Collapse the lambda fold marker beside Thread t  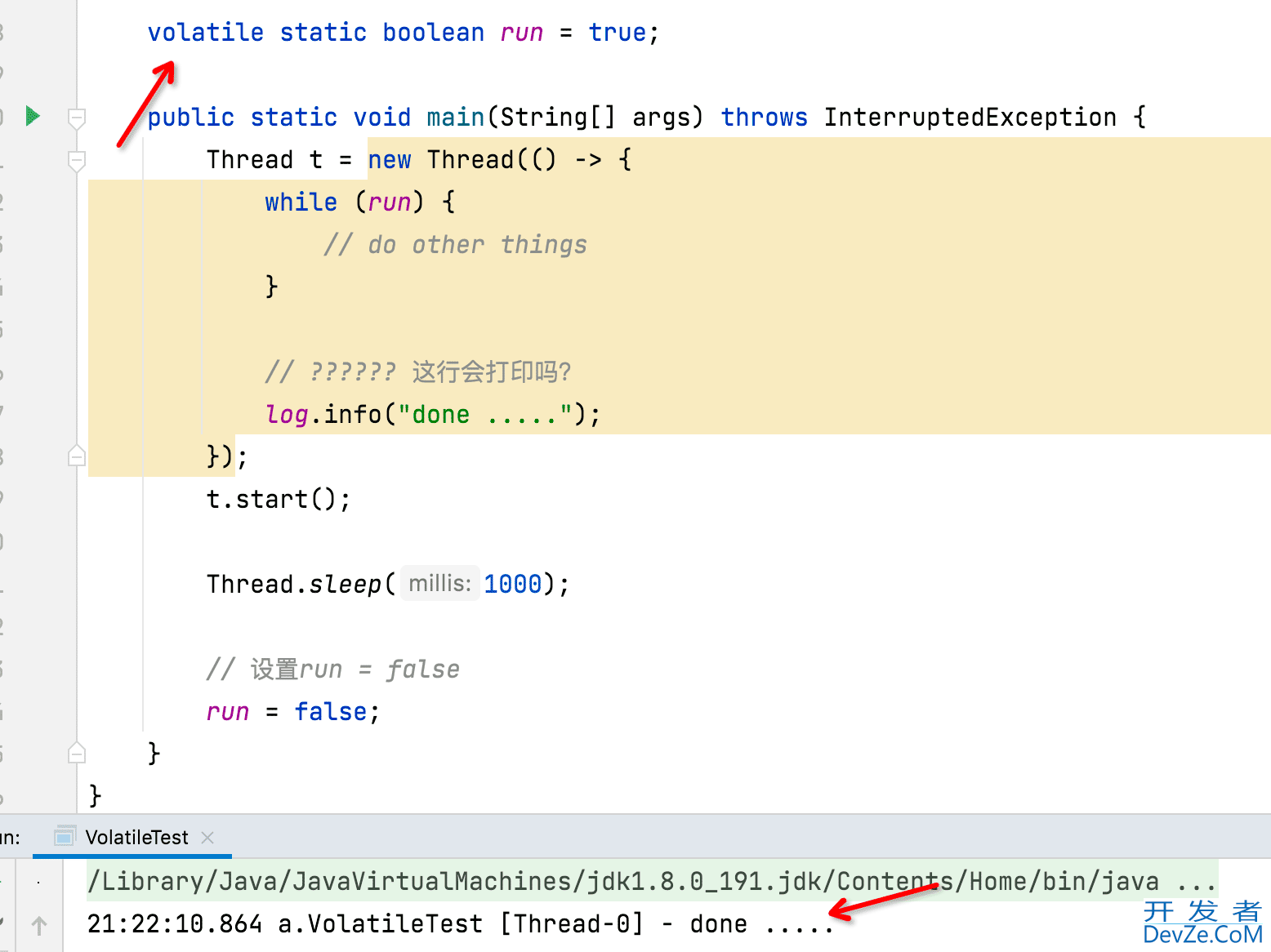pyautogui.click(x=77, y=162)
